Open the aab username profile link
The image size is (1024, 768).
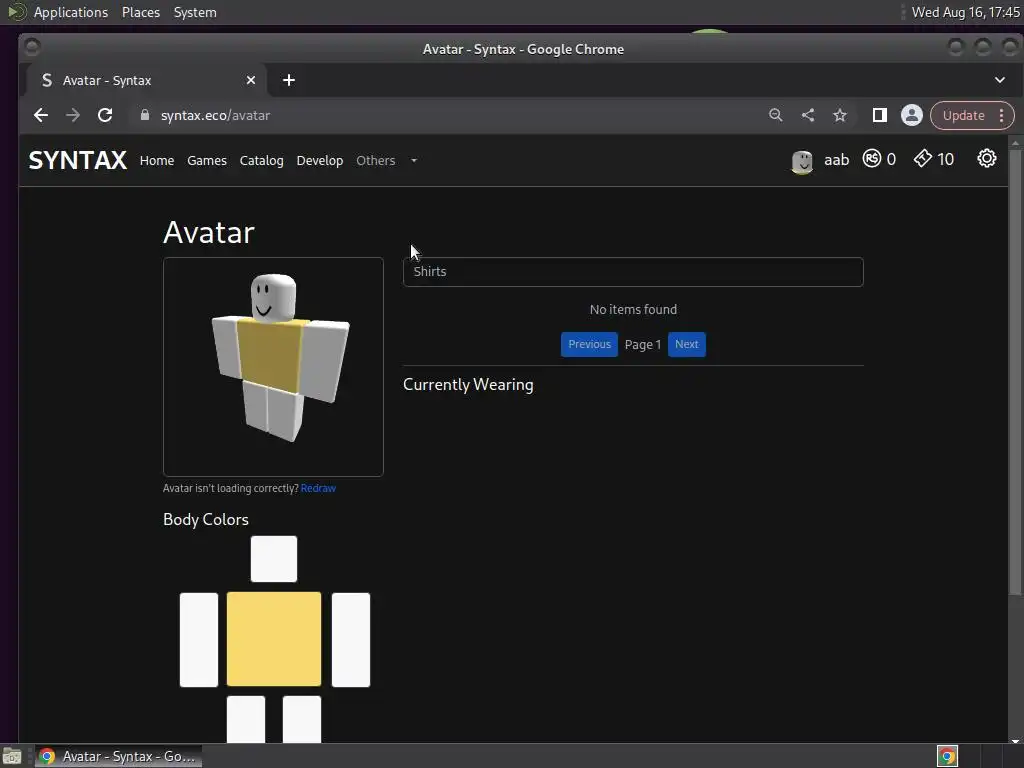[x=837, y=160]
